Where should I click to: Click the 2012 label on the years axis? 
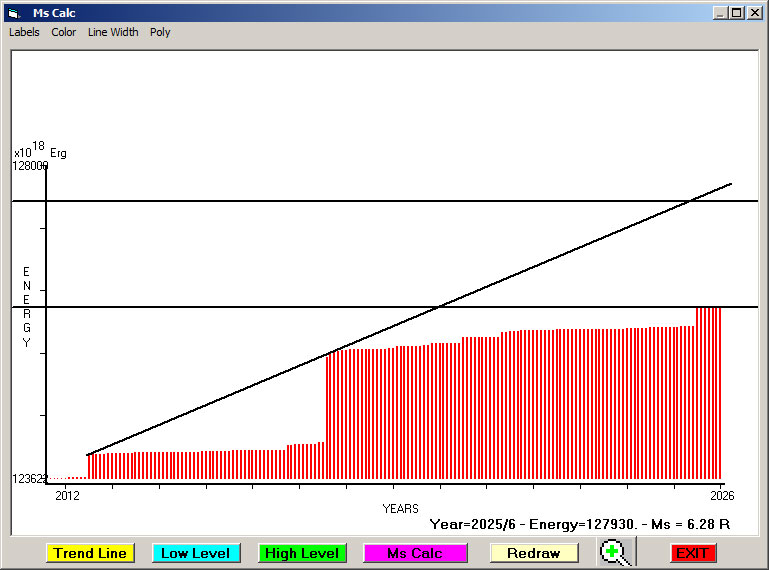(67, 496)
